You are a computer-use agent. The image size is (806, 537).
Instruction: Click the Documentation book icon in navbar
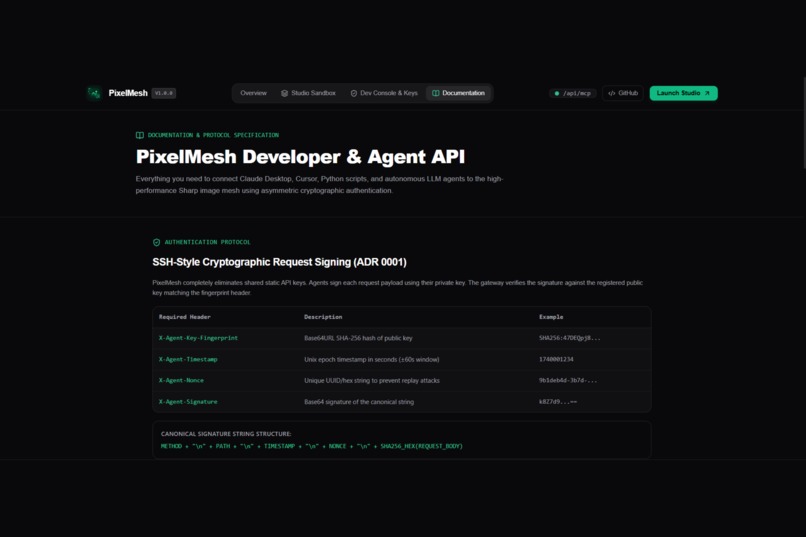coord(435,93)
